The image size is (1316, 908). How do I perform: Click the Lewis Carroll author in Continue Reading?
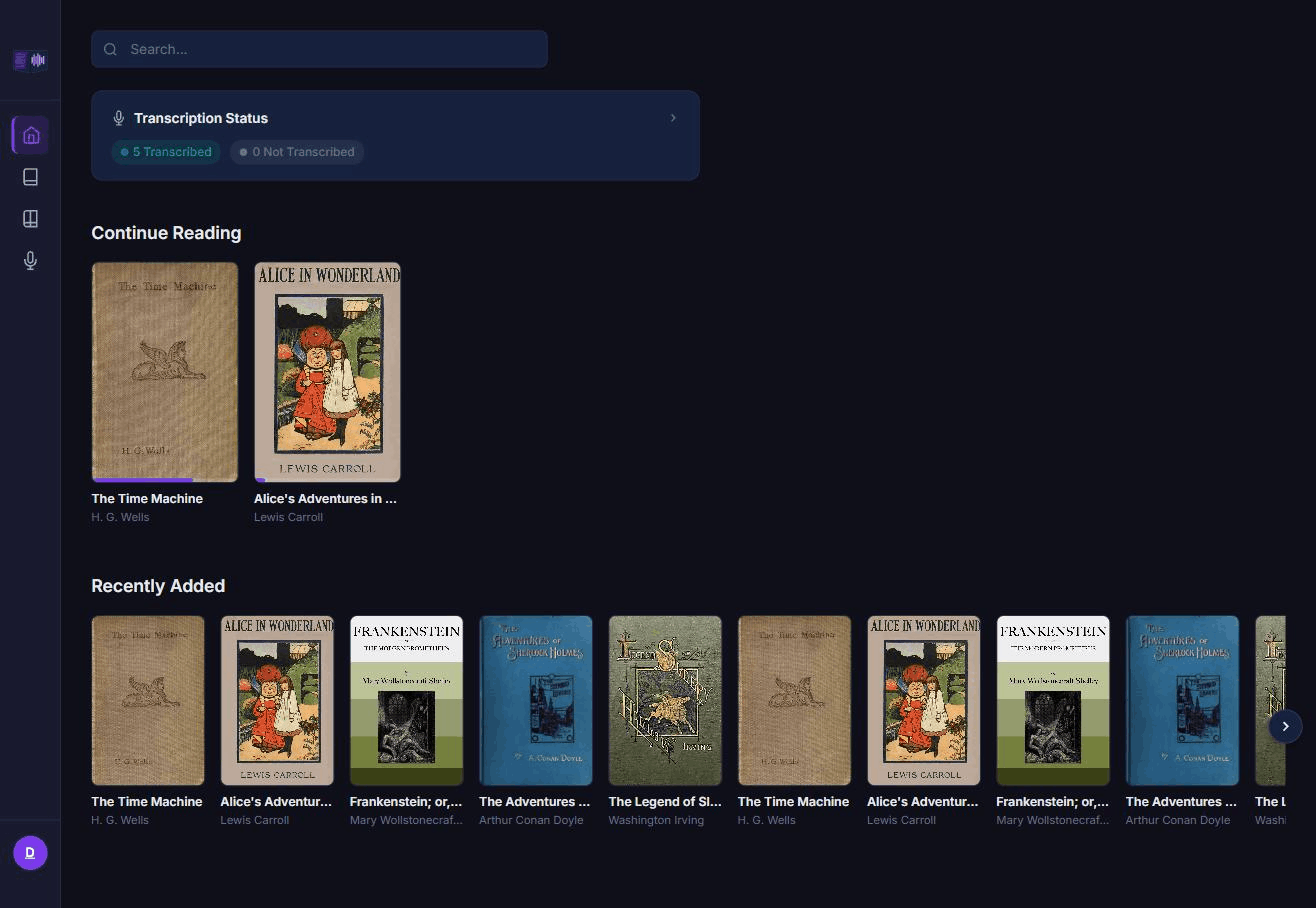click(288, 517)
